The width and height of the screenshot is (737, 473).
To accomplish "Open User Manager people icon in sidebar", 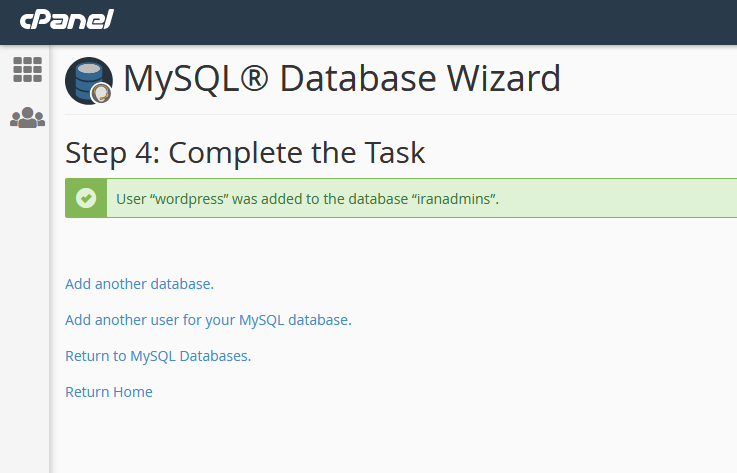I will click(x=27, y=118).
